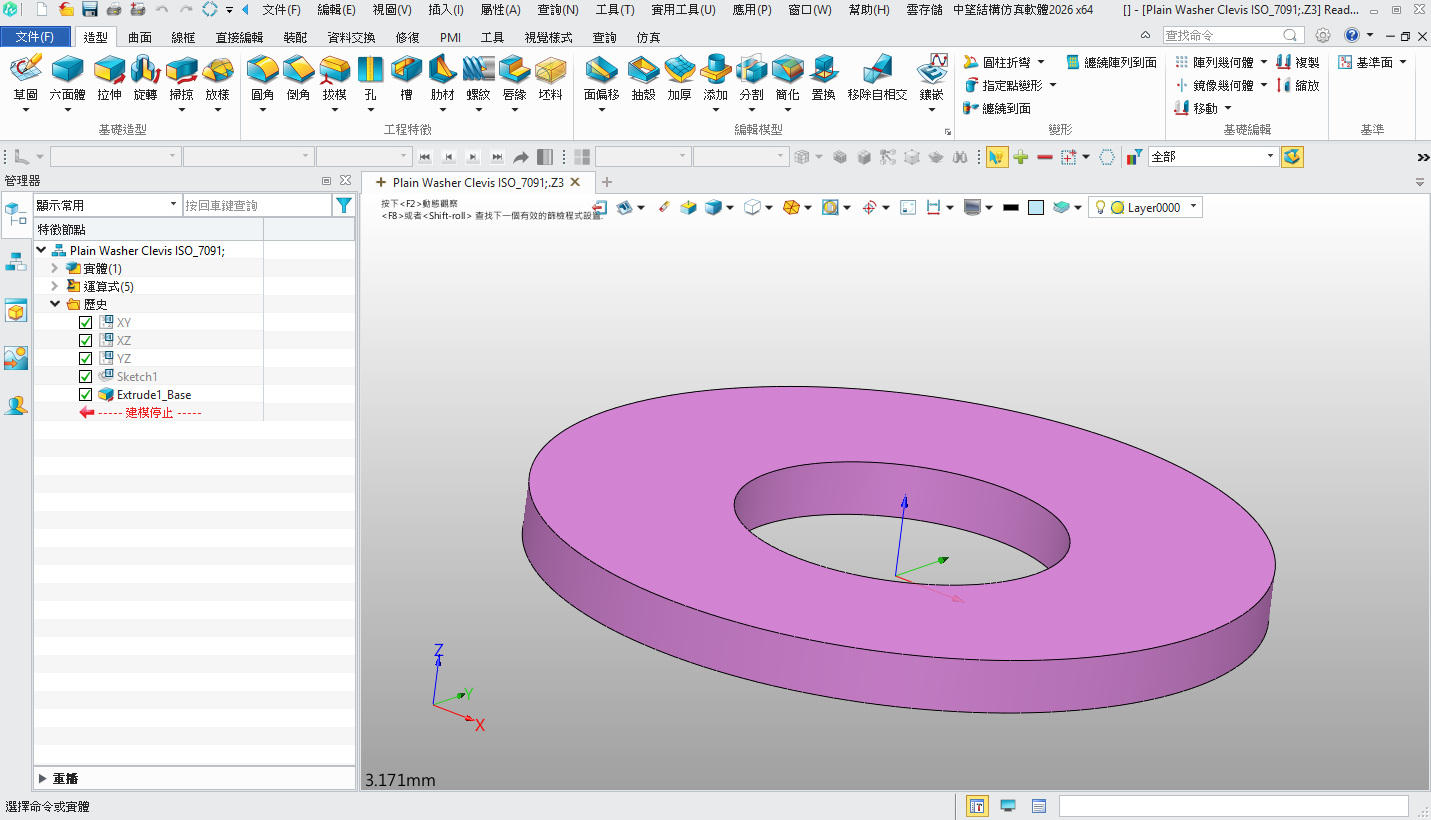Click the 按回車鍵查詢 query field
This screenshot has height=820, width=1431.
pos(257,205)
